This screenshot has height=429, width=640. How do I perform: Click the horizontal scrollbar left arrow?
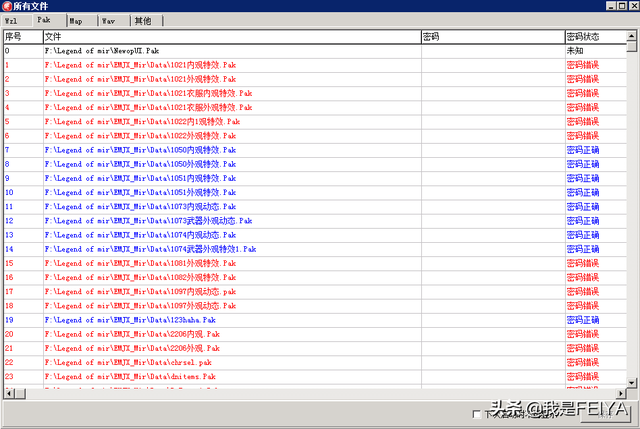point(9,393)
